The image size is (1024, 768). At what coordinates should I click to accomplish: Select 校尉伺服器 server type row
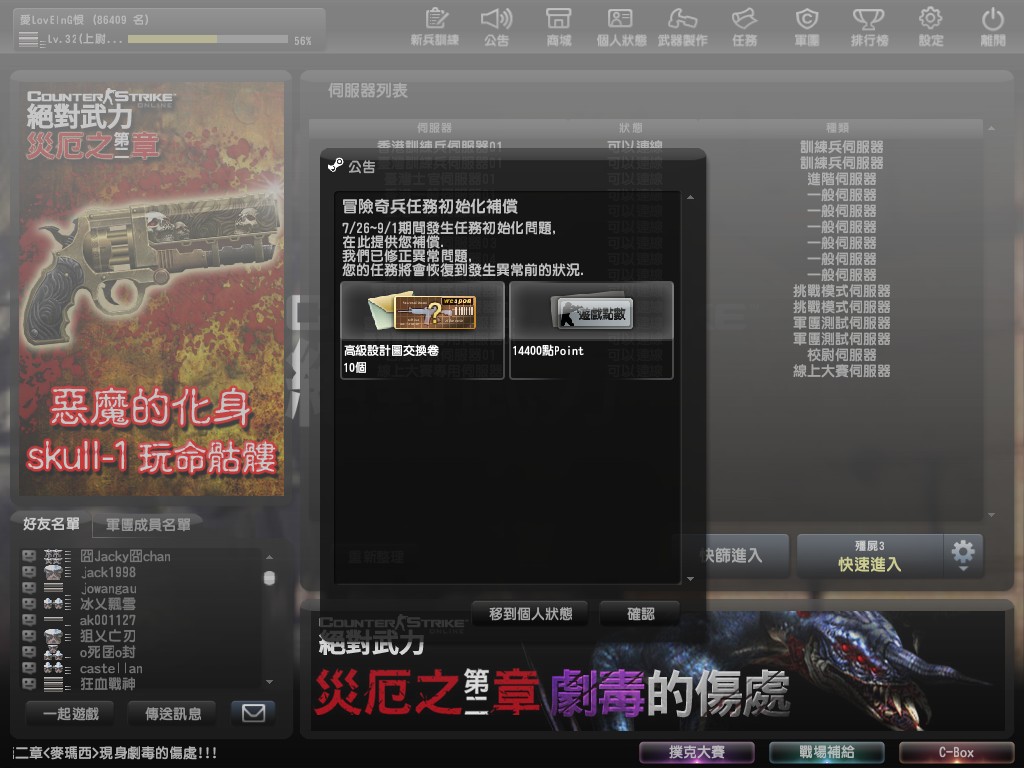(x=841, y=355)
